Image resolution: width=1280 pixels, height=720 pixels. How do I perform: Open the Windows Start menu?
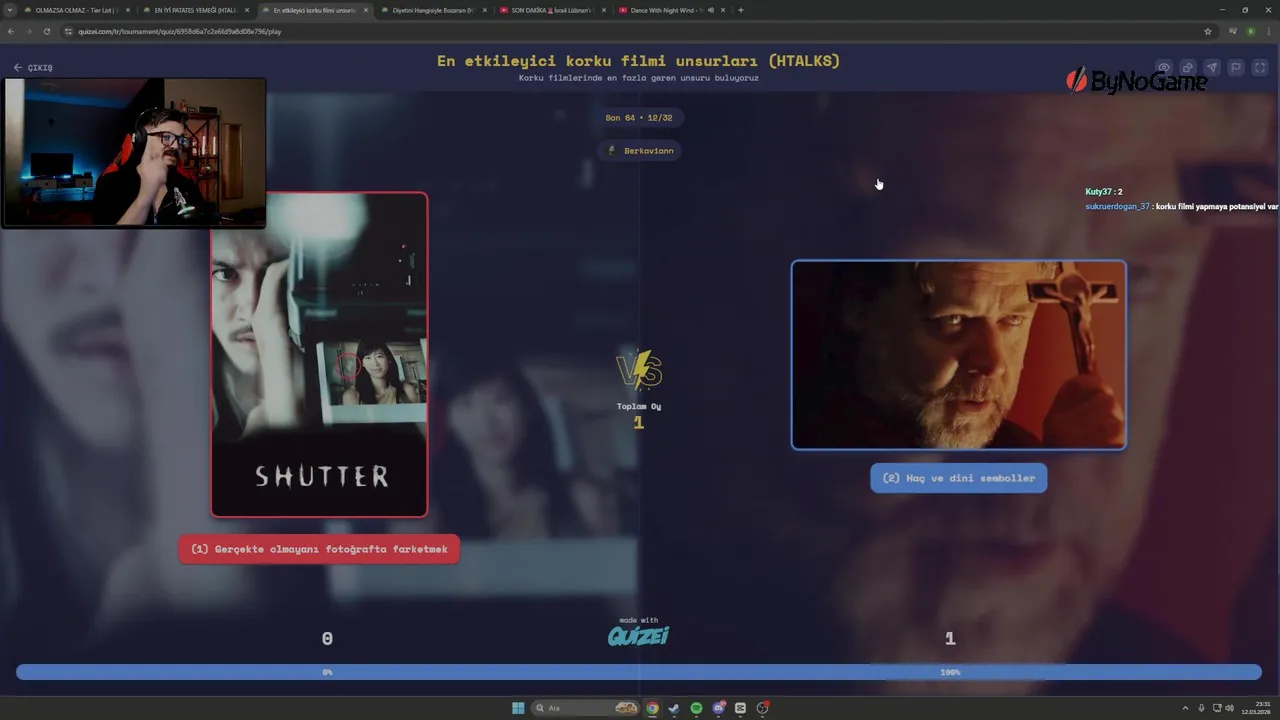pyautogui.click(x=518, y=708)
